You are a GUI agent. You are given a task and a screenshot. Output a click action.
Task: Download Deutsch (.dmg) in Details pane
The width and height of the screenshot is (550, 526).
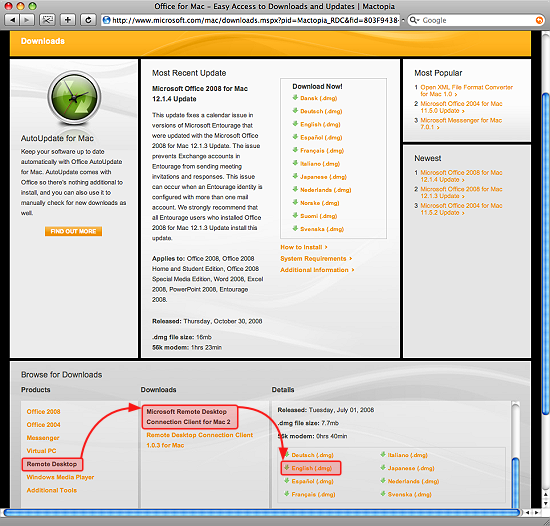pos(312,455)
